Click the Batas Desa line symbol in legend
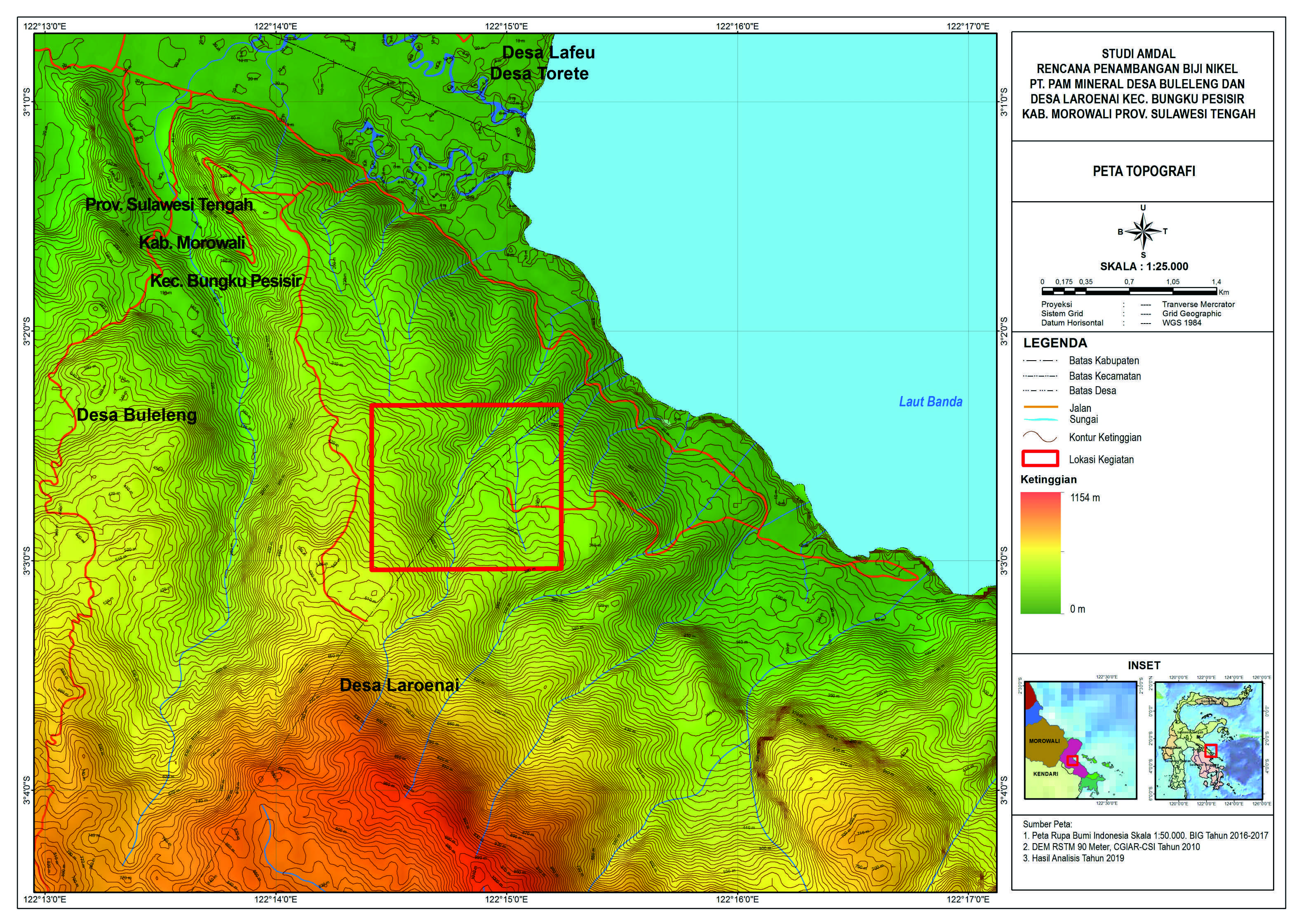 click(x=1040, y=391)
